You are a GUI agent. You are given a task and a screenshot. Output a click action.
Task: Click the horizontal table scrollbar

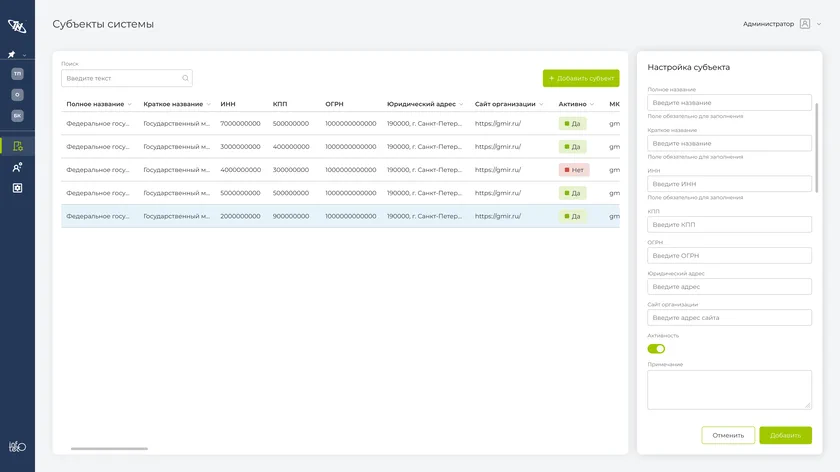[x=109, y=448]
